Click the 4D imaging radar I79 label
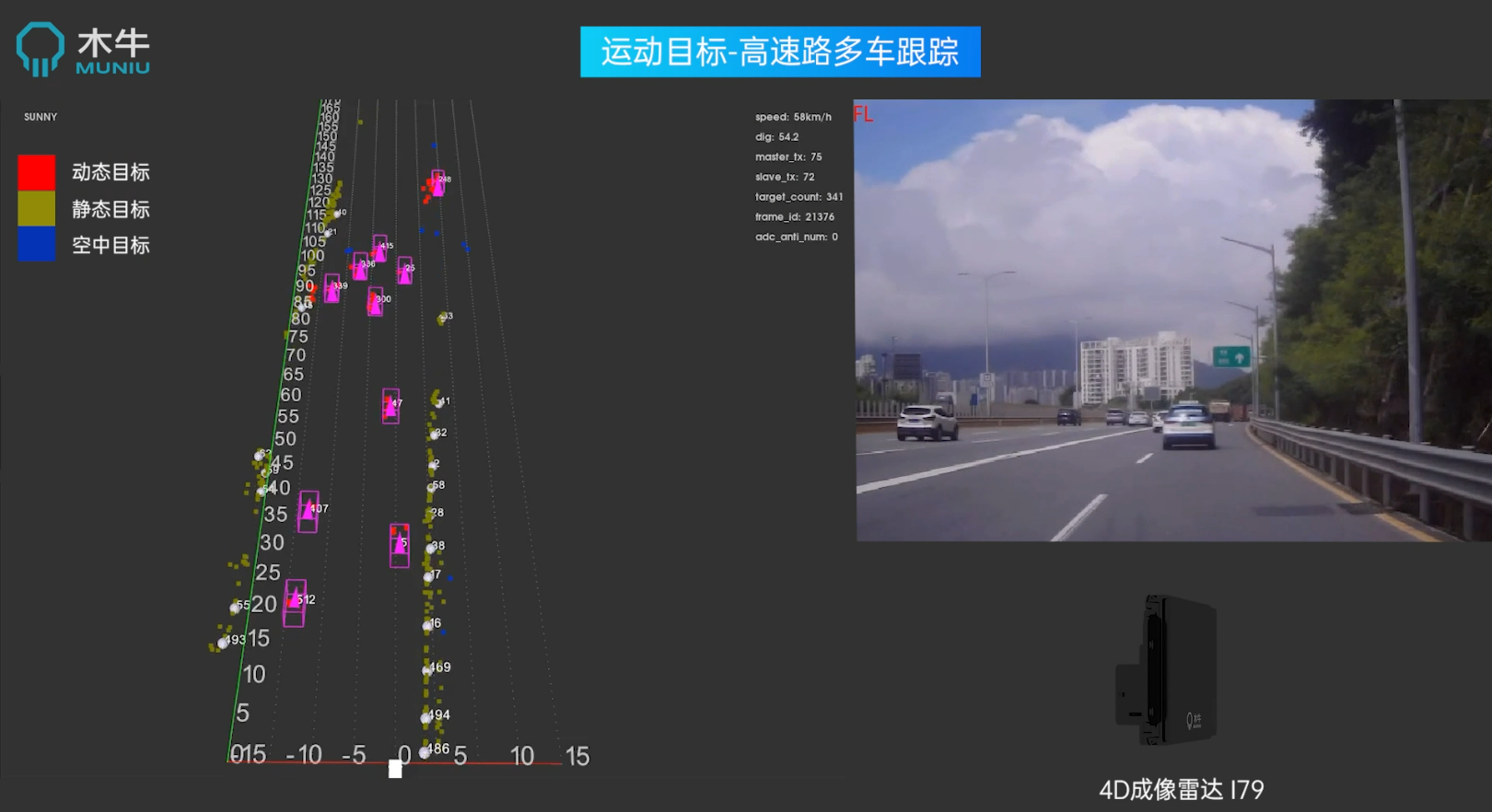This screenshot has height=812, width=1492. [1181, 789]
